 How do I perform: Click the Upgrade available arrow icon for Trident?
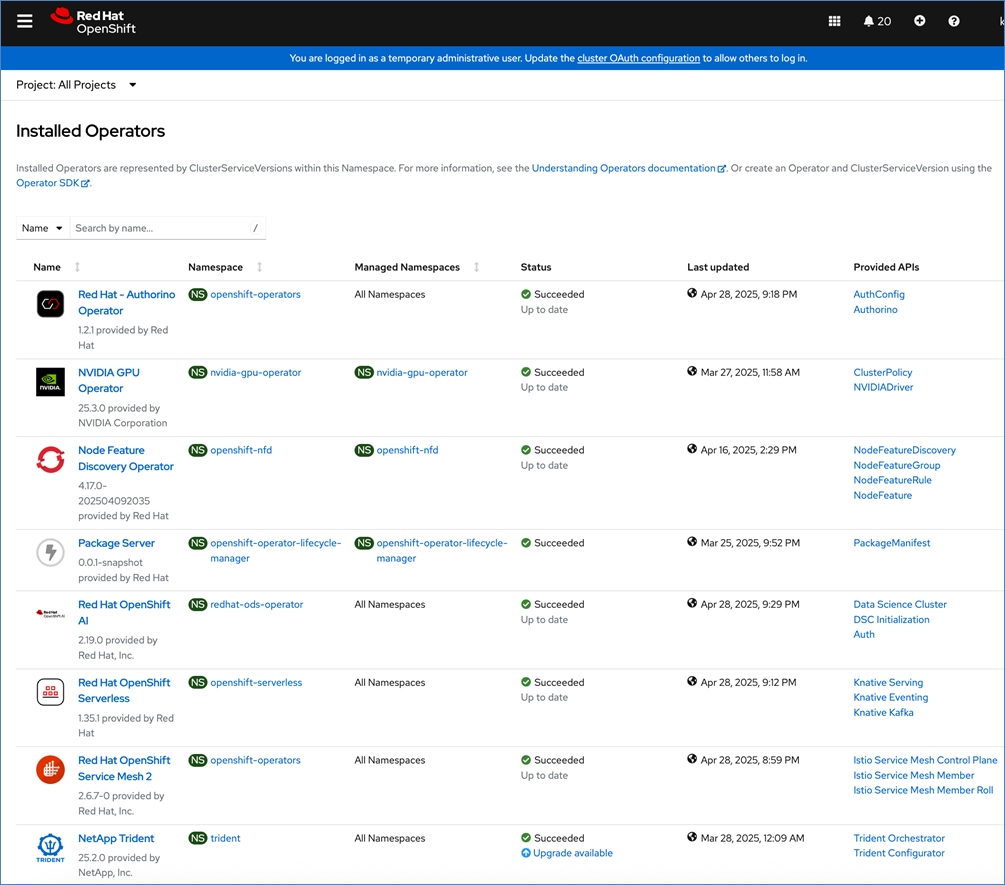click(526, 853)
